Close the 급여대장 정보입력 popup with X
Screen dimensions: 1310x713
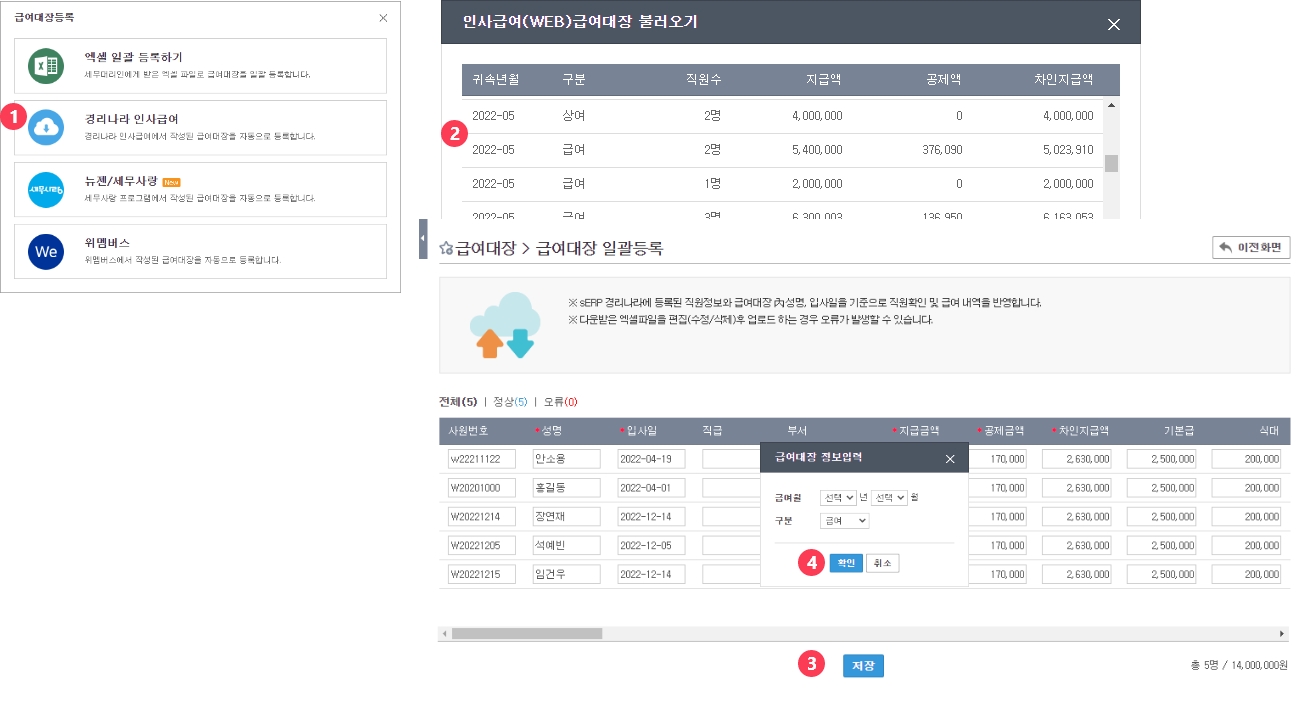(950, 459)
